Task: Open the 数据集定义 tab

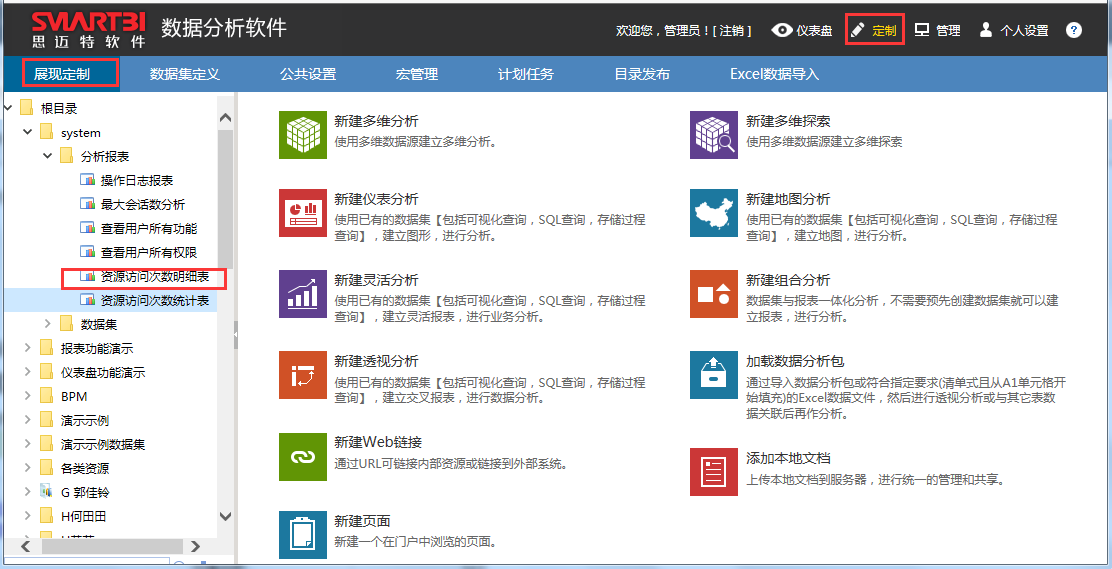Action: click(184, 74)
